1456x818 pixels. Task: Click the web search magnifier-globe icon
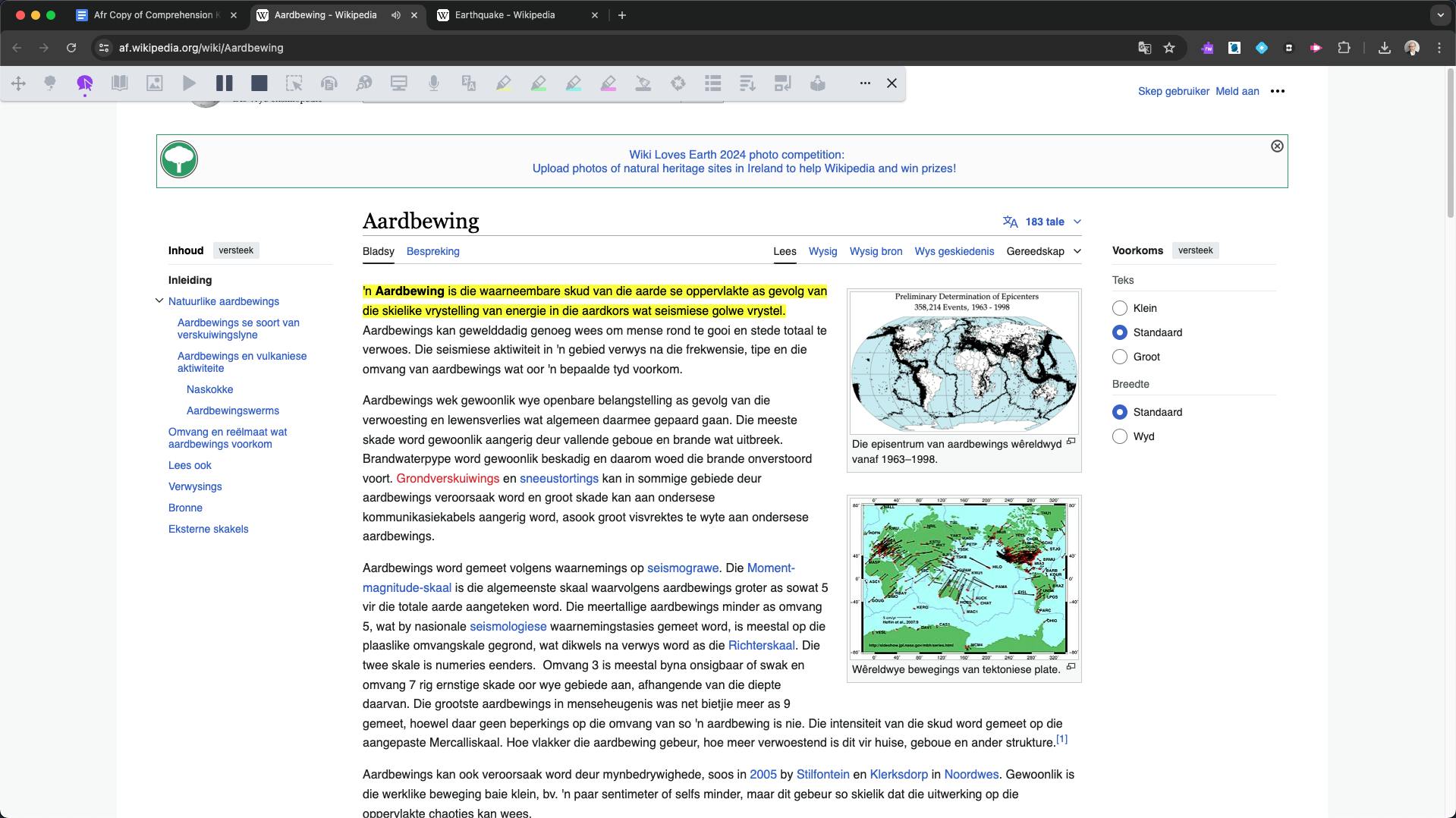364,83
